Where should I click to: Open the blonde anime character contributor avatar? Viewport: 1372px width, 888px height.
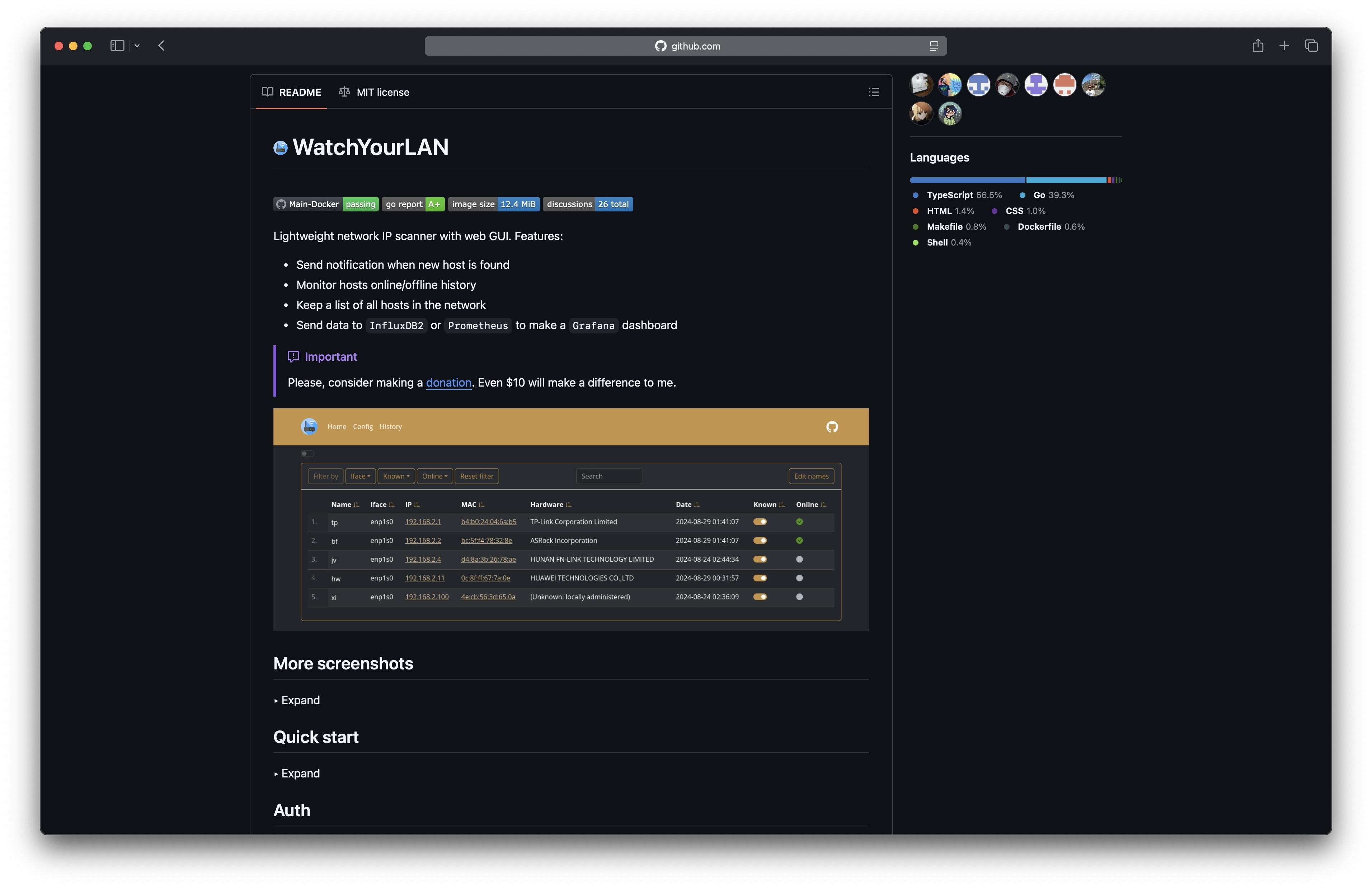tap(921, 113)
